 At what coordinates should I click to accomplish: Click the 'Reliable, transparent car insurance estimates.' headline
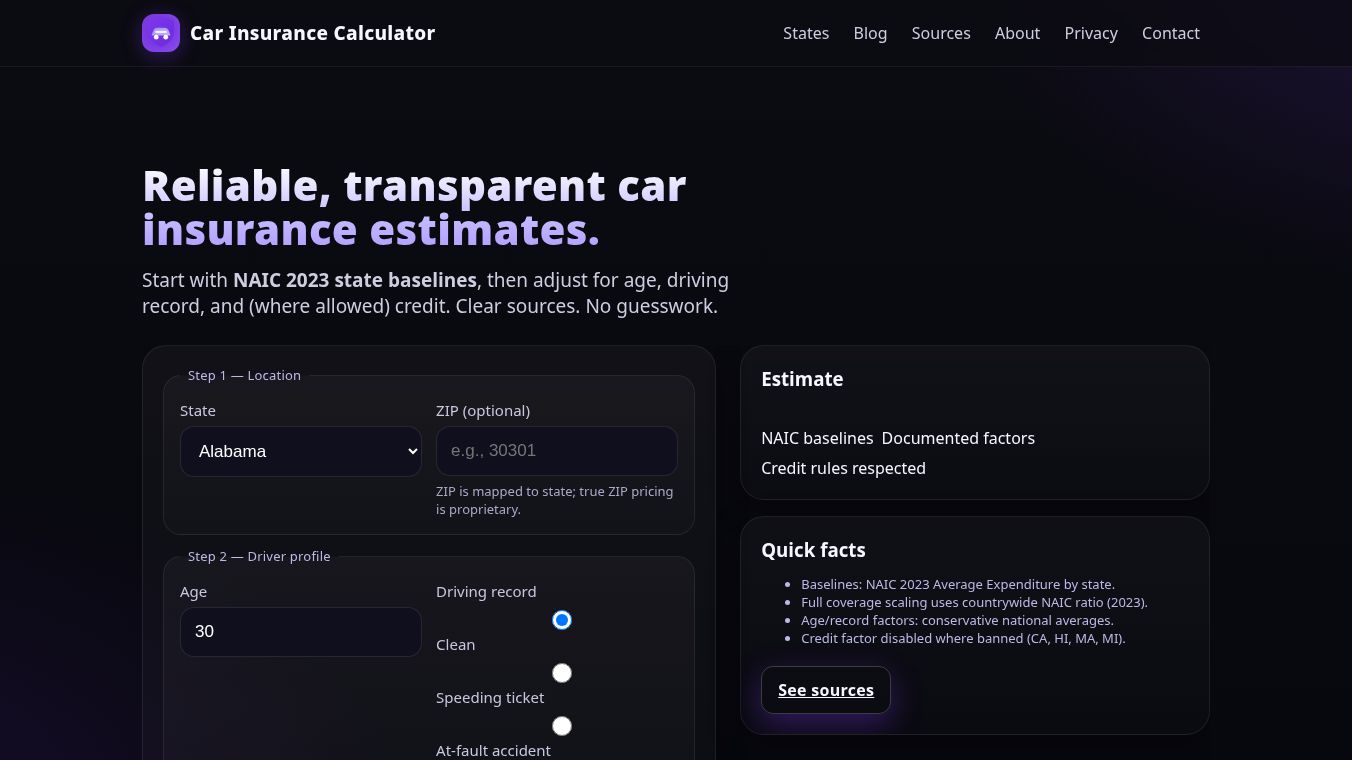pos(414,208)
